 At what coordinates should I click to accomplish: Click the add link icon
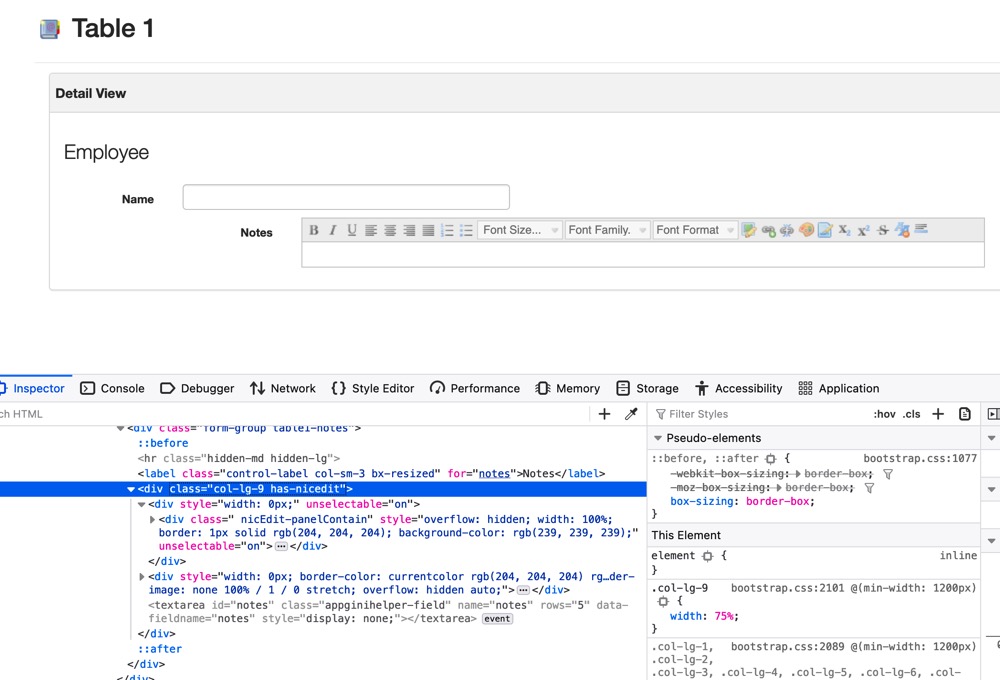pyautogui.click(x=768, y=230)
